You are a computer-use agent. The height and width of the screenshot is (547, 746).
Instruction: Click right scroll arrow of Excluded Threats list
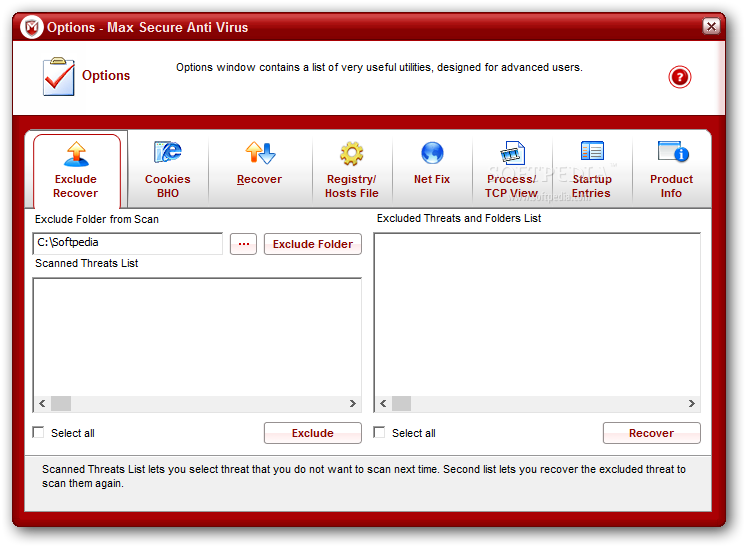pos(692,403)
